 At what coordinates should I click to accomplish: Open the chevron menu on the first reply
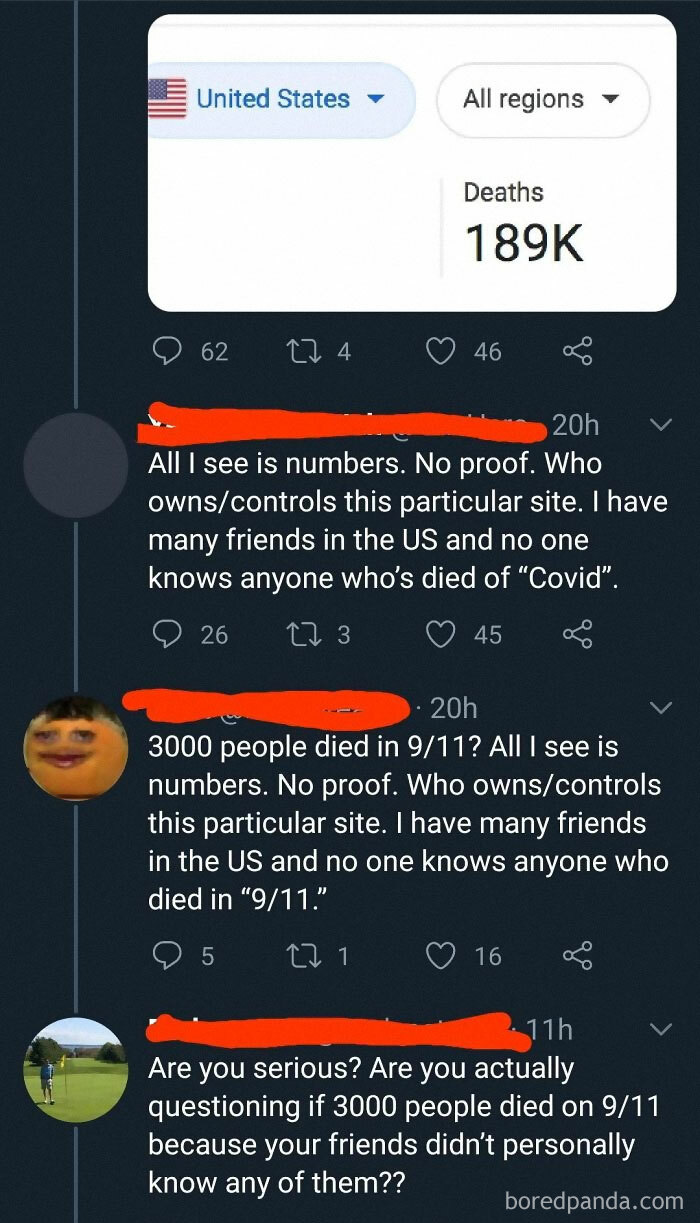pos(659,424)
